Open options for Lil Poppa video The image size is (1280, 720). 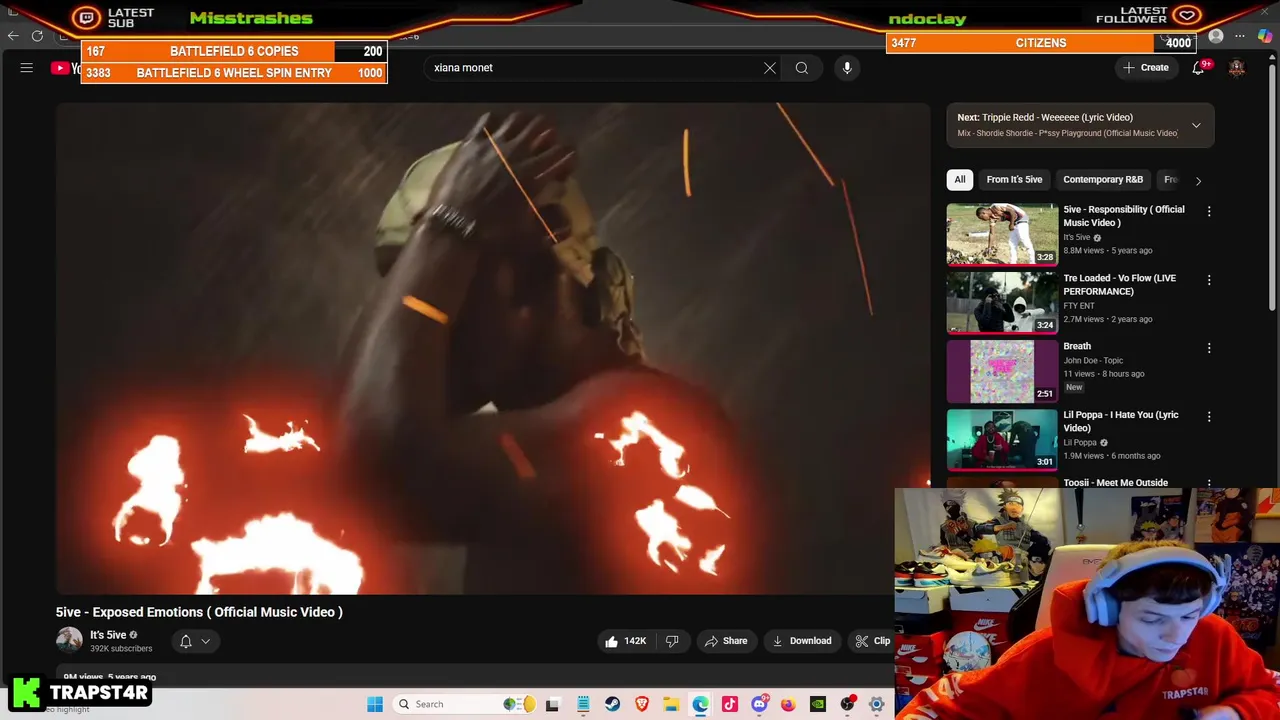click(x=1209, y=416)
